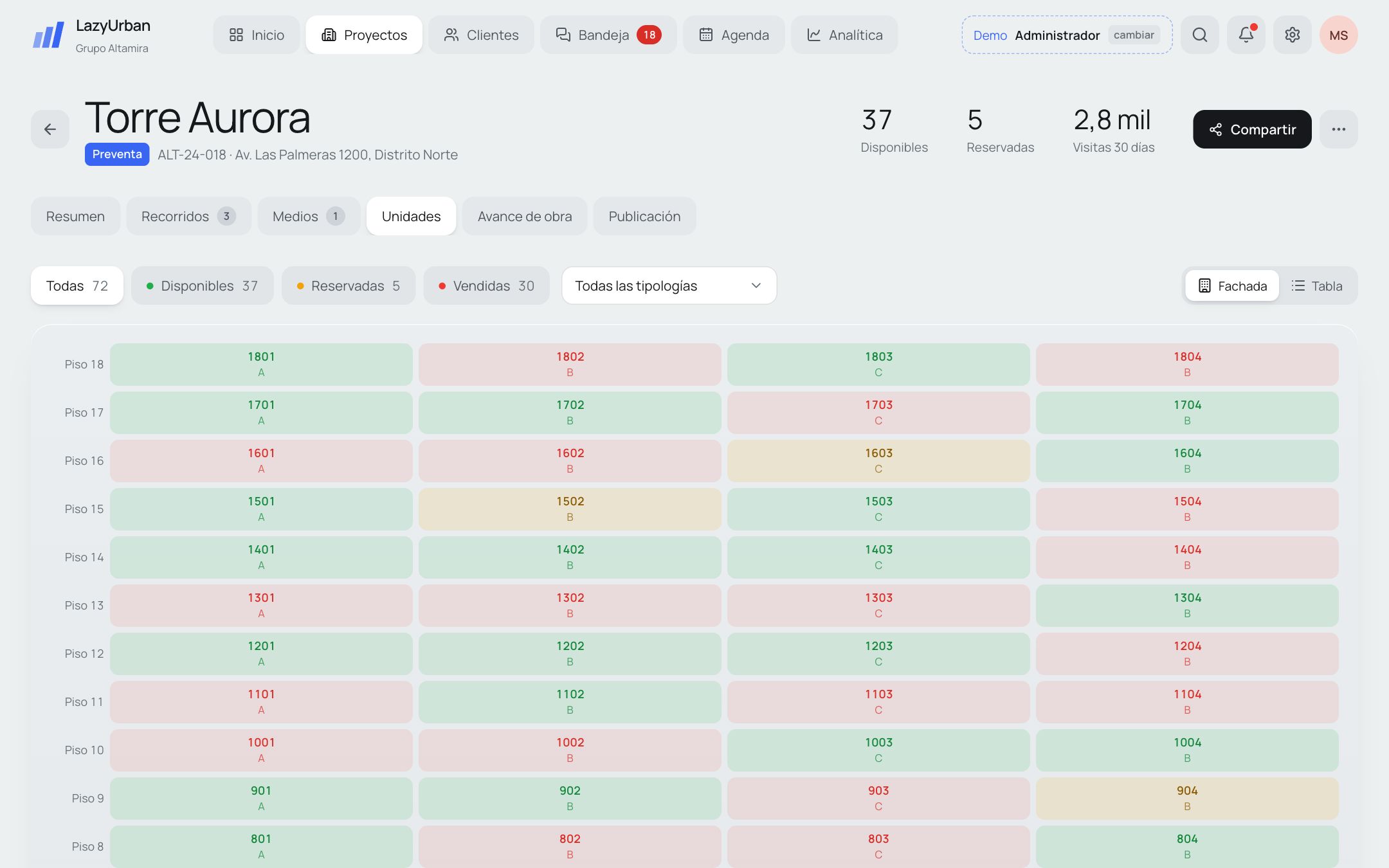Select available unit 1801 on Piso 18

coord(261,365)
